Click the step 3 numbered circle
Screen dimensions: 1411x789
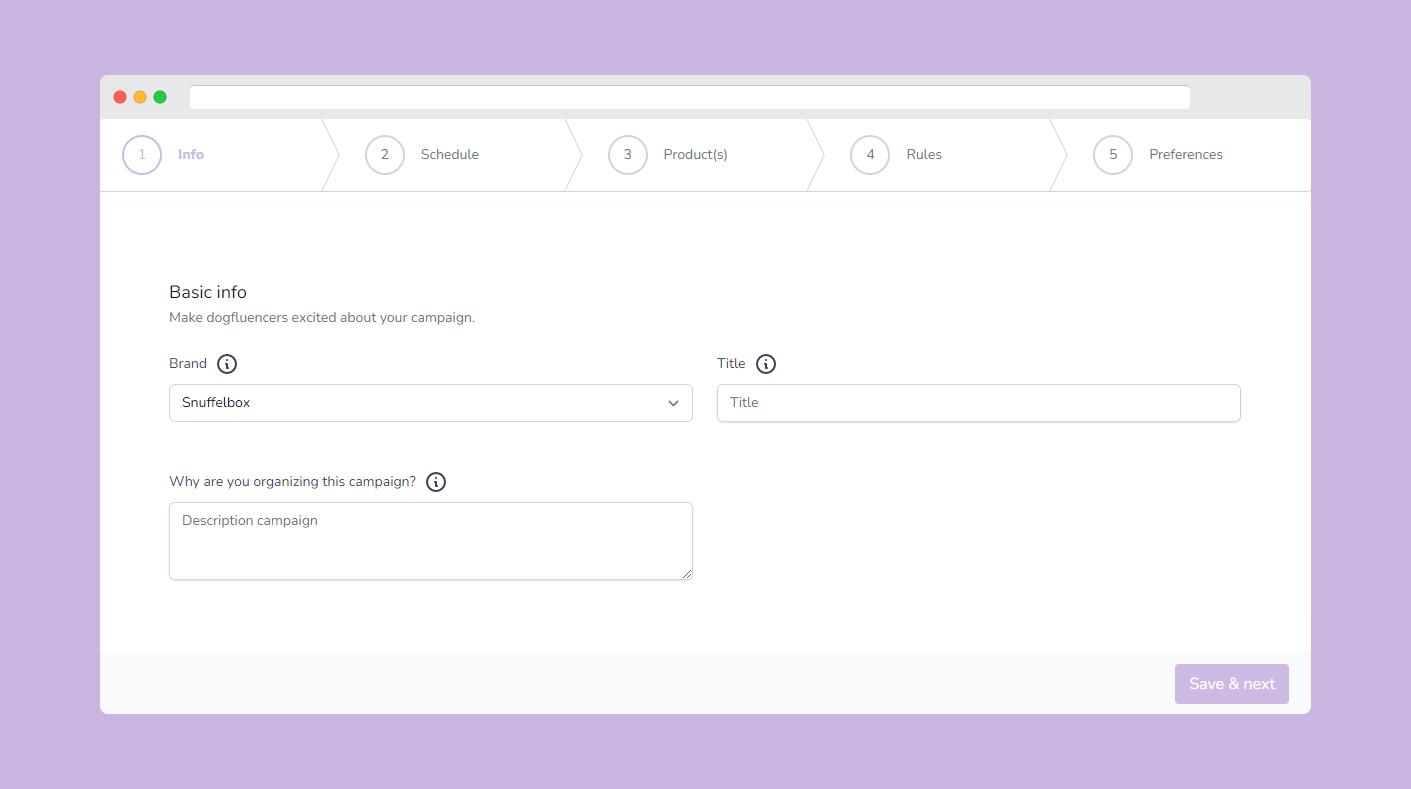628,155
